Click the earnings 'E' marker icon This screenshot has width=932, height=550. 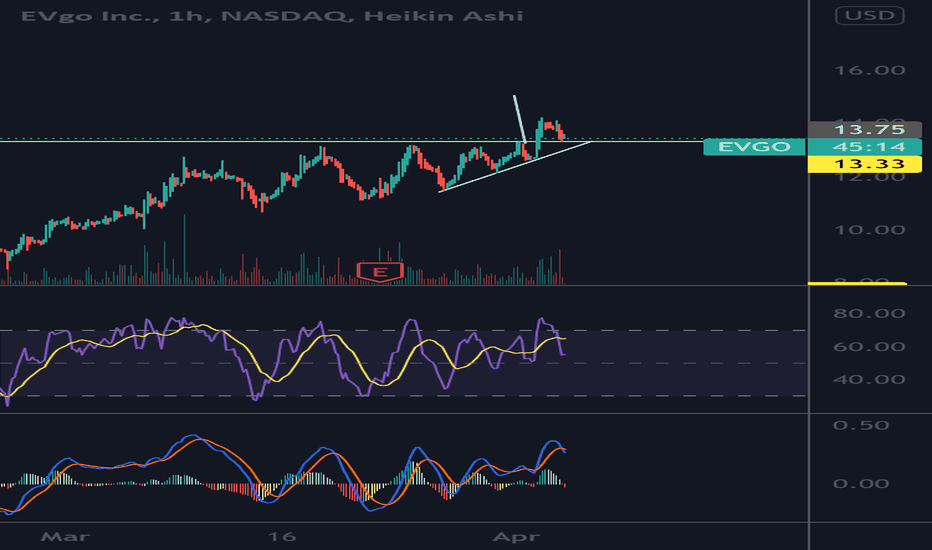point(380,272)
